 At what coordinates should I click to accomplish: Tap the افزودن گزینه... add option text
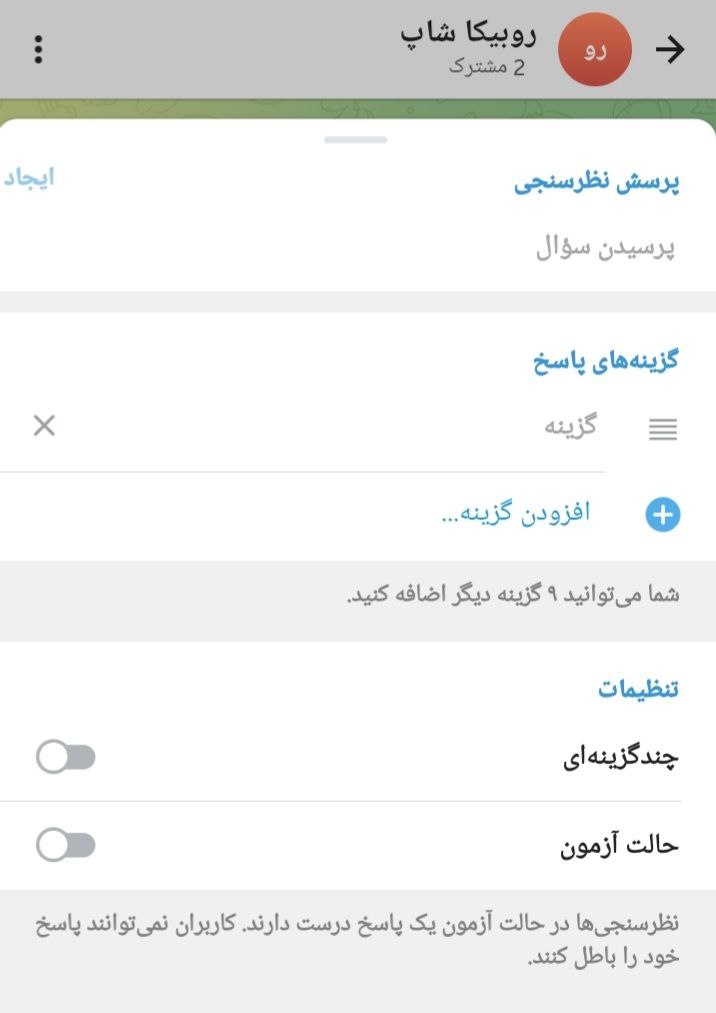click(515, 514)
